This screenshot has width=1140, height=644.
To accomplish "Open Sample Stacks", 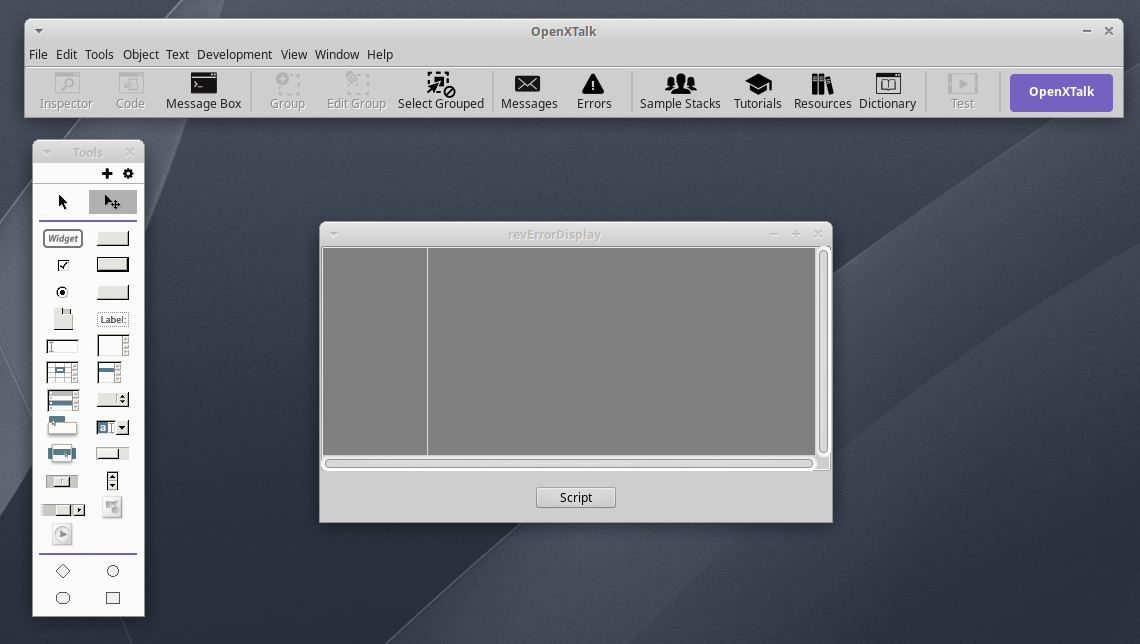I will 680,92.
